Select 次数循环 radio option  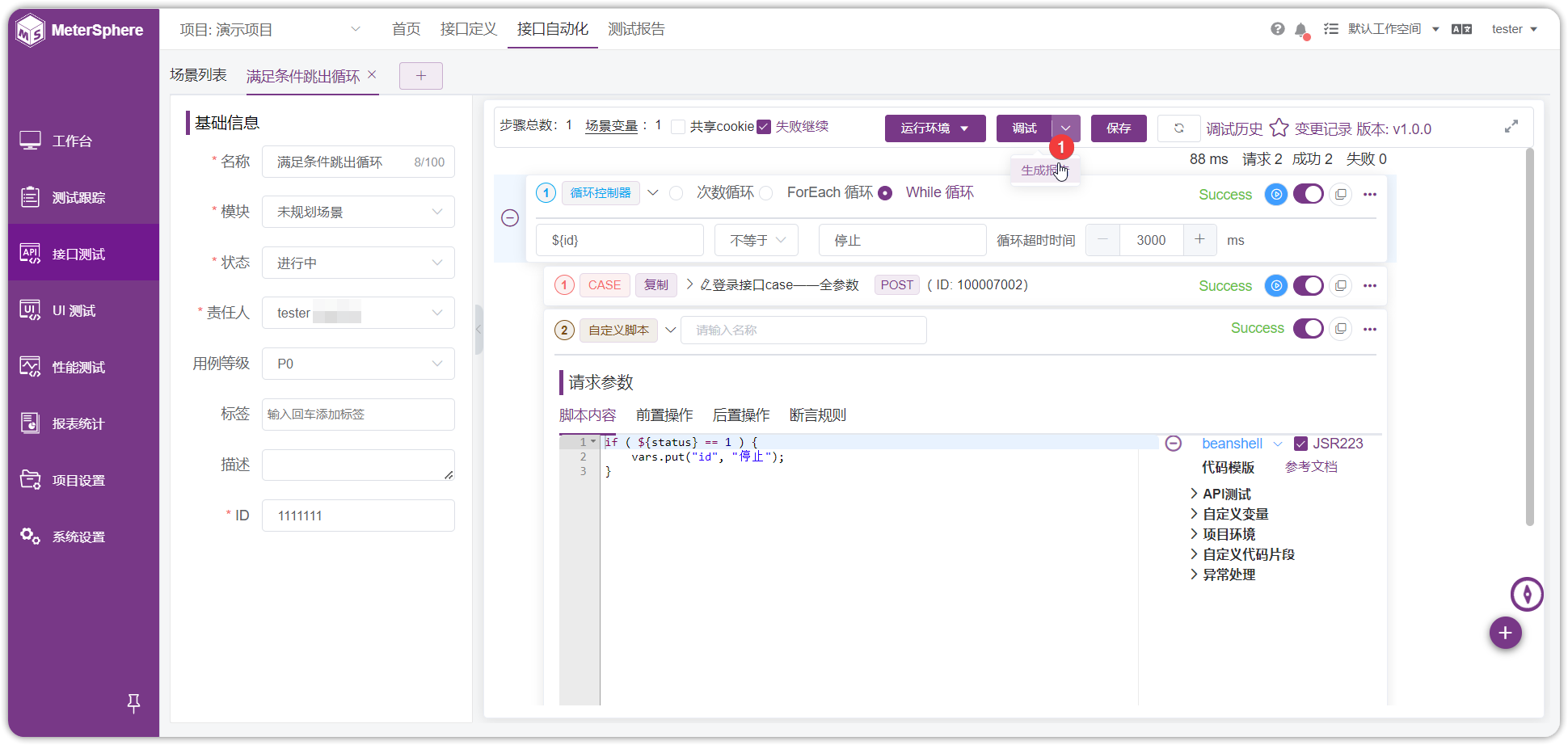click(x=677, y=193)
